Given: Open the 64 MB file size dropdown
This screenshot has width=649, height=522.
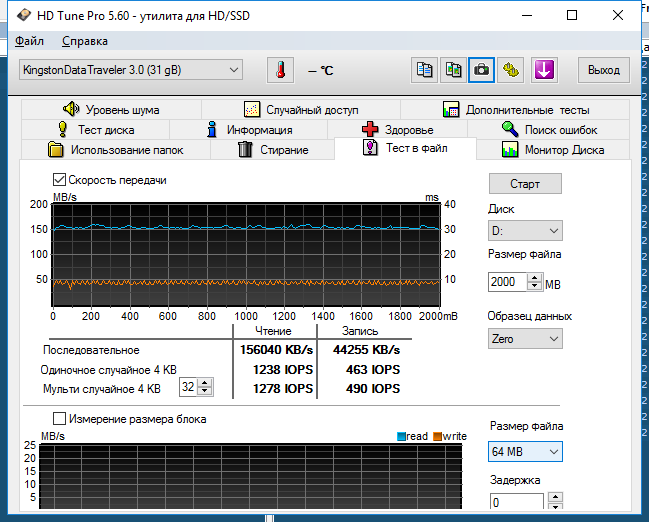Looking at the screenshot, I should pyautogui.click(x=525, y=452).
